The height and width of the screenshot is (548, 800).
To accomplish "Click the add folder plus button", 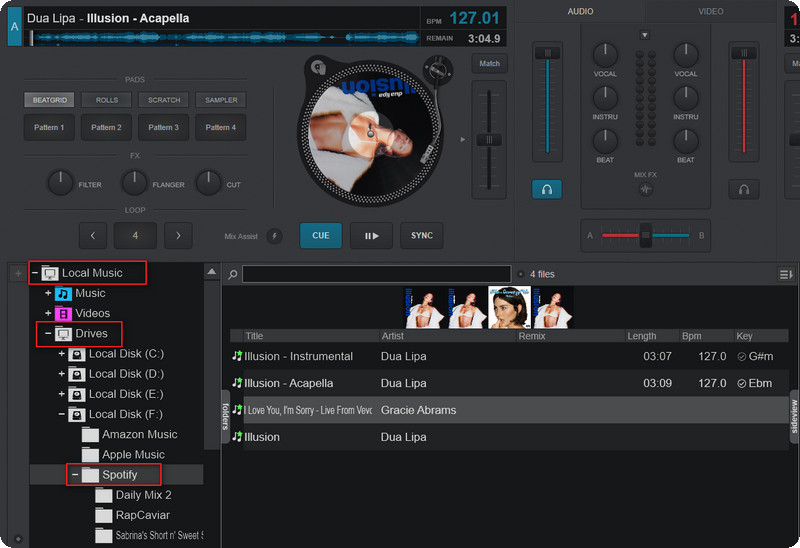I will pyautogui.click(x=18, y=273).
